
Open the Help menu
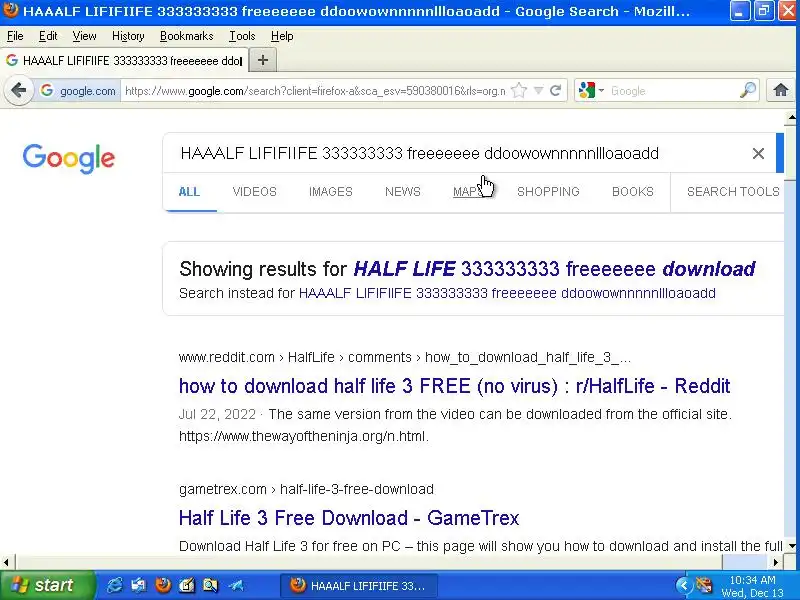click(x=282, y=36)
